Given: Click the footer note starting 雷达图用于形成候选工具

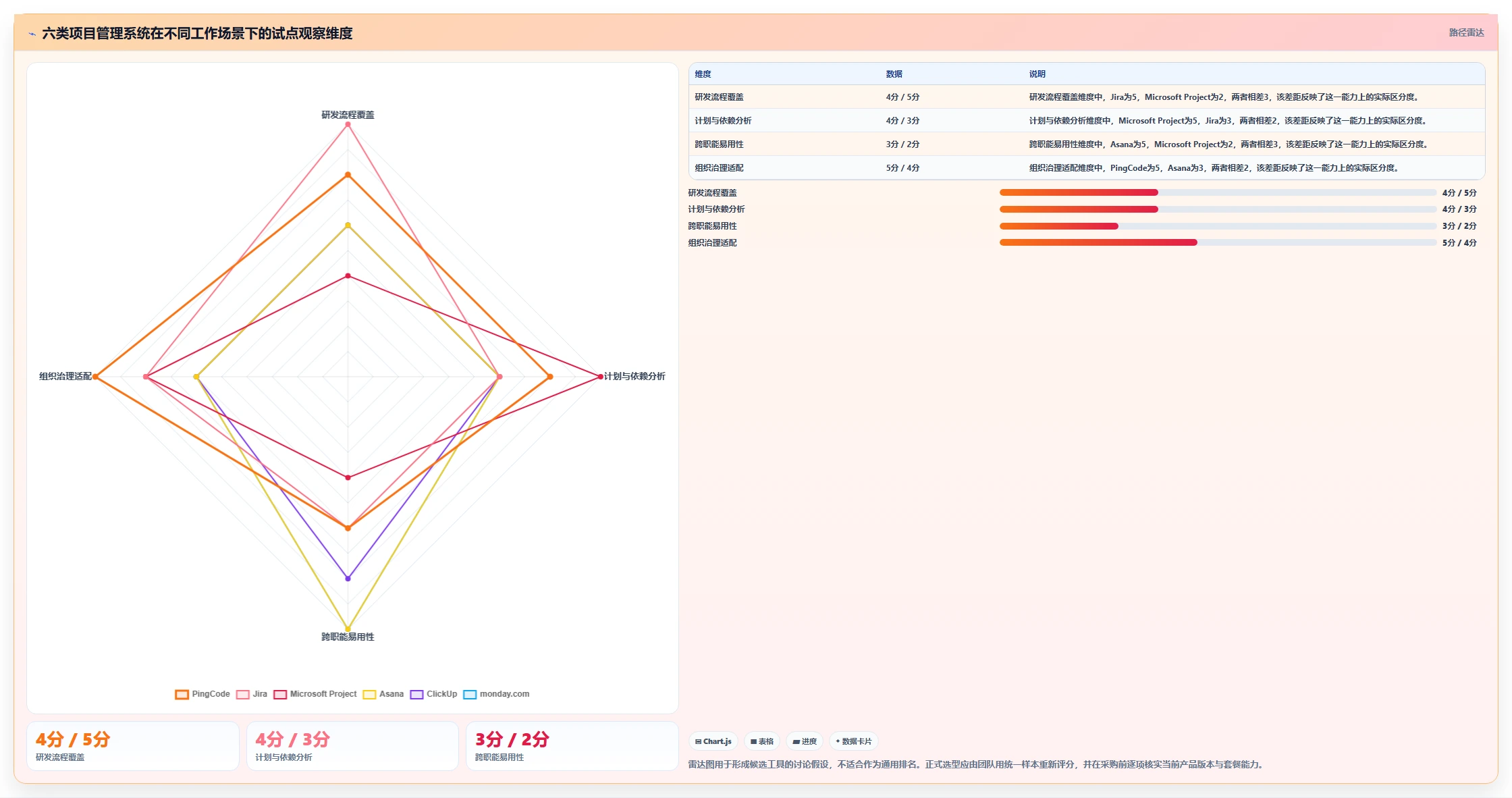Looking at the screenshot, I should (977, 764).
